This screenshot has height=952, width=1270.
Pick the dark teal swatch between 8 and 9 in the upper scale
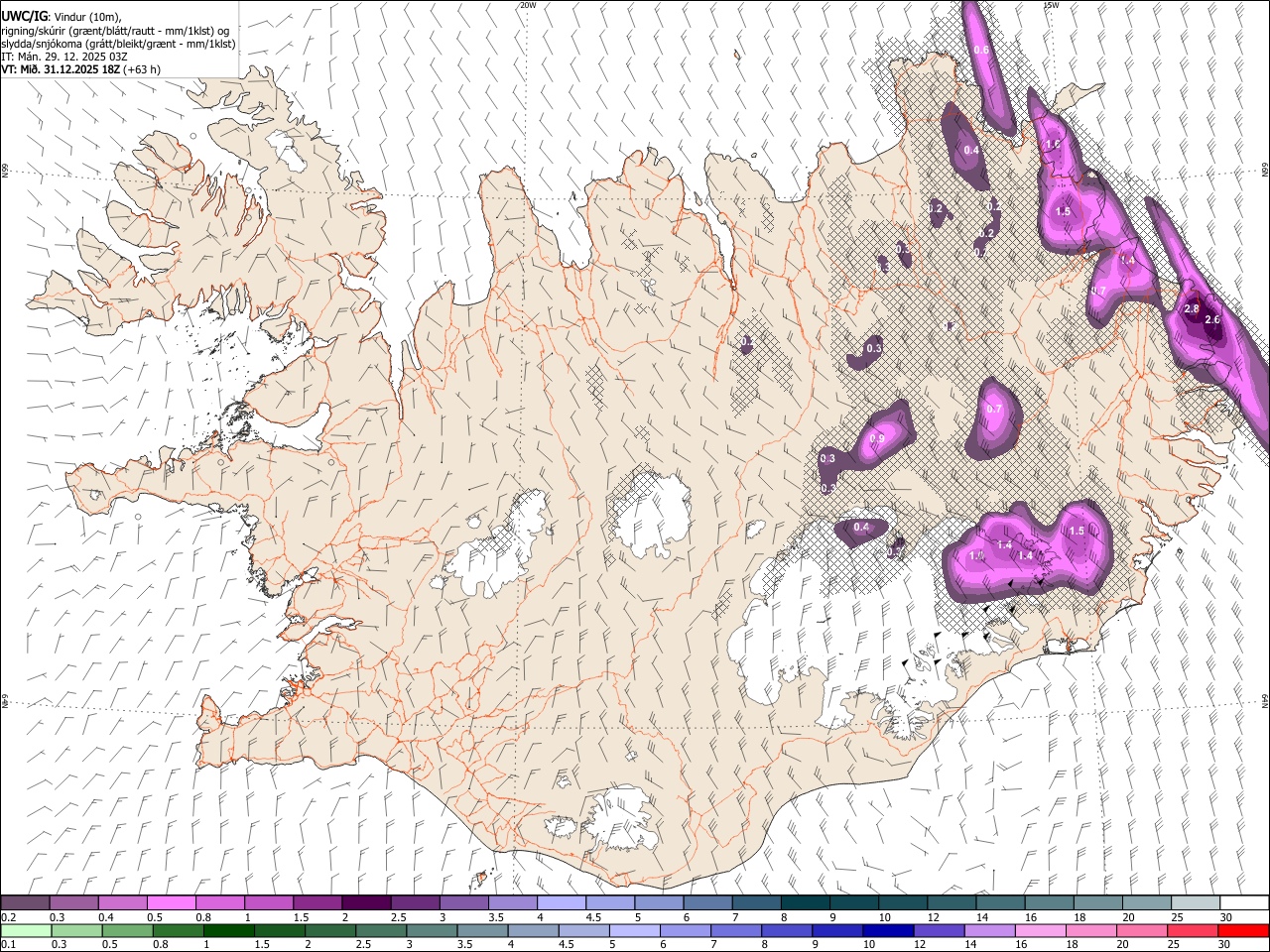[x=805, y=903]
